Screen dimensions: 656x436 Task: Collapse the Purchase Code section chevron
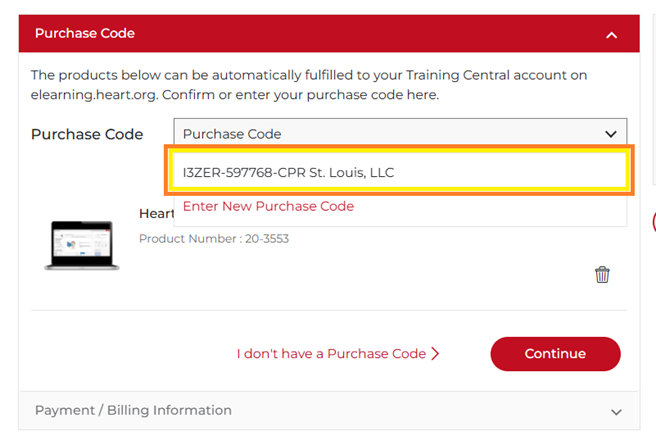click(612, 35)
